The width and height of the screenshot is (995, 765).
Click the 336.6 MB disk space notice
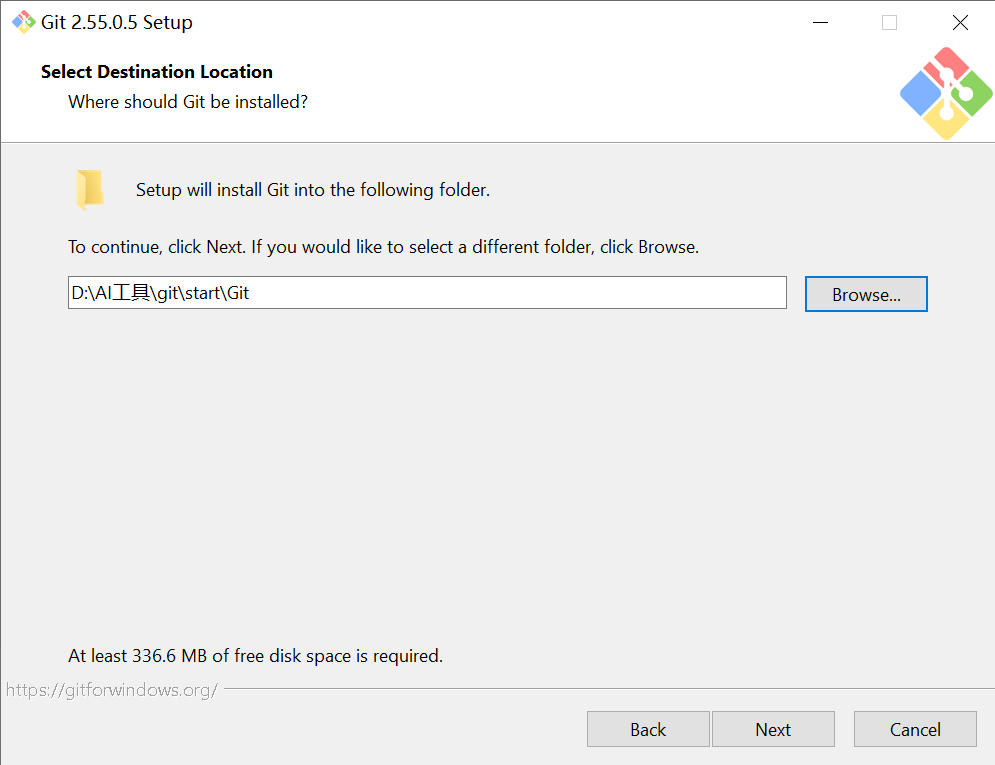[x=256, y=655]
